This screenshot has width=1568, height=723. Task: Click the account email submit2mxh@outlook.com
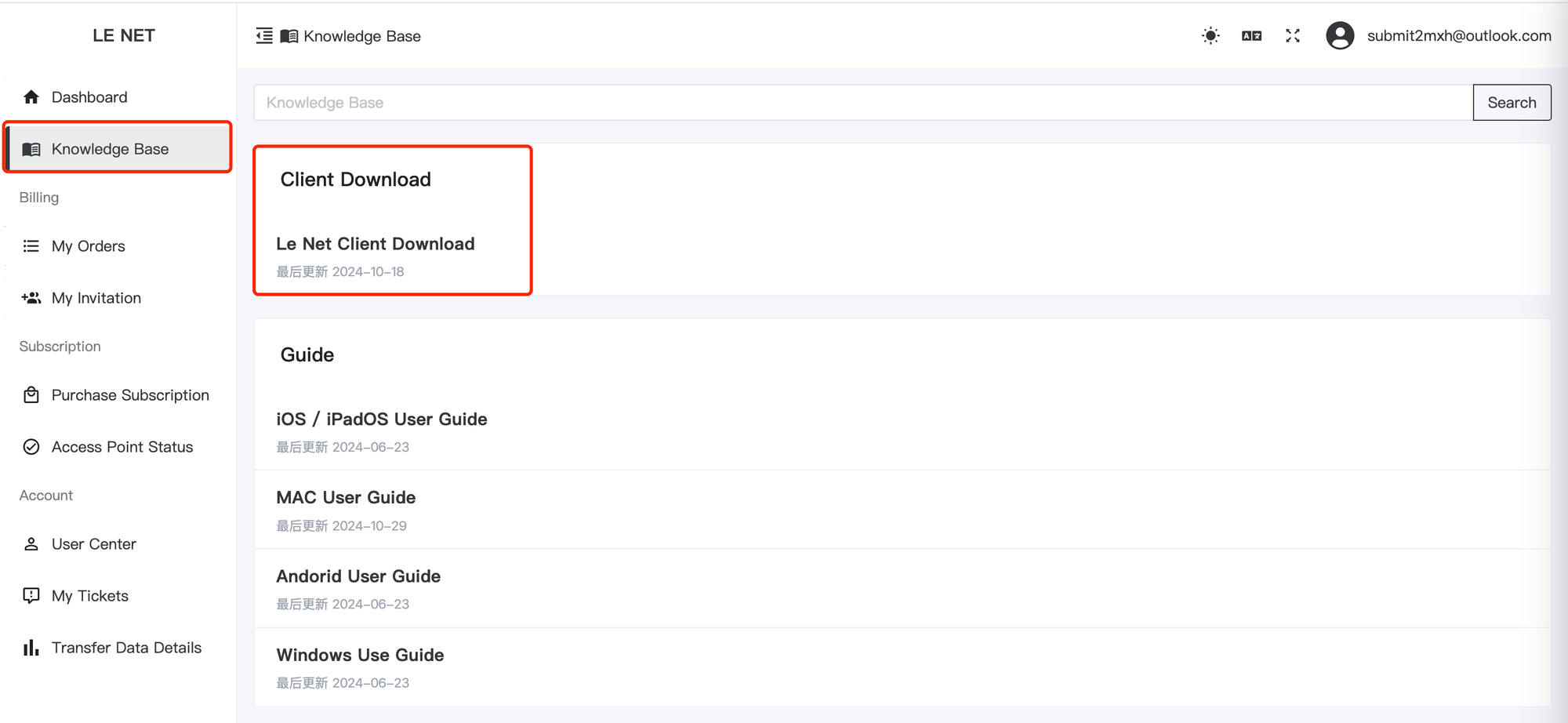1459,36
